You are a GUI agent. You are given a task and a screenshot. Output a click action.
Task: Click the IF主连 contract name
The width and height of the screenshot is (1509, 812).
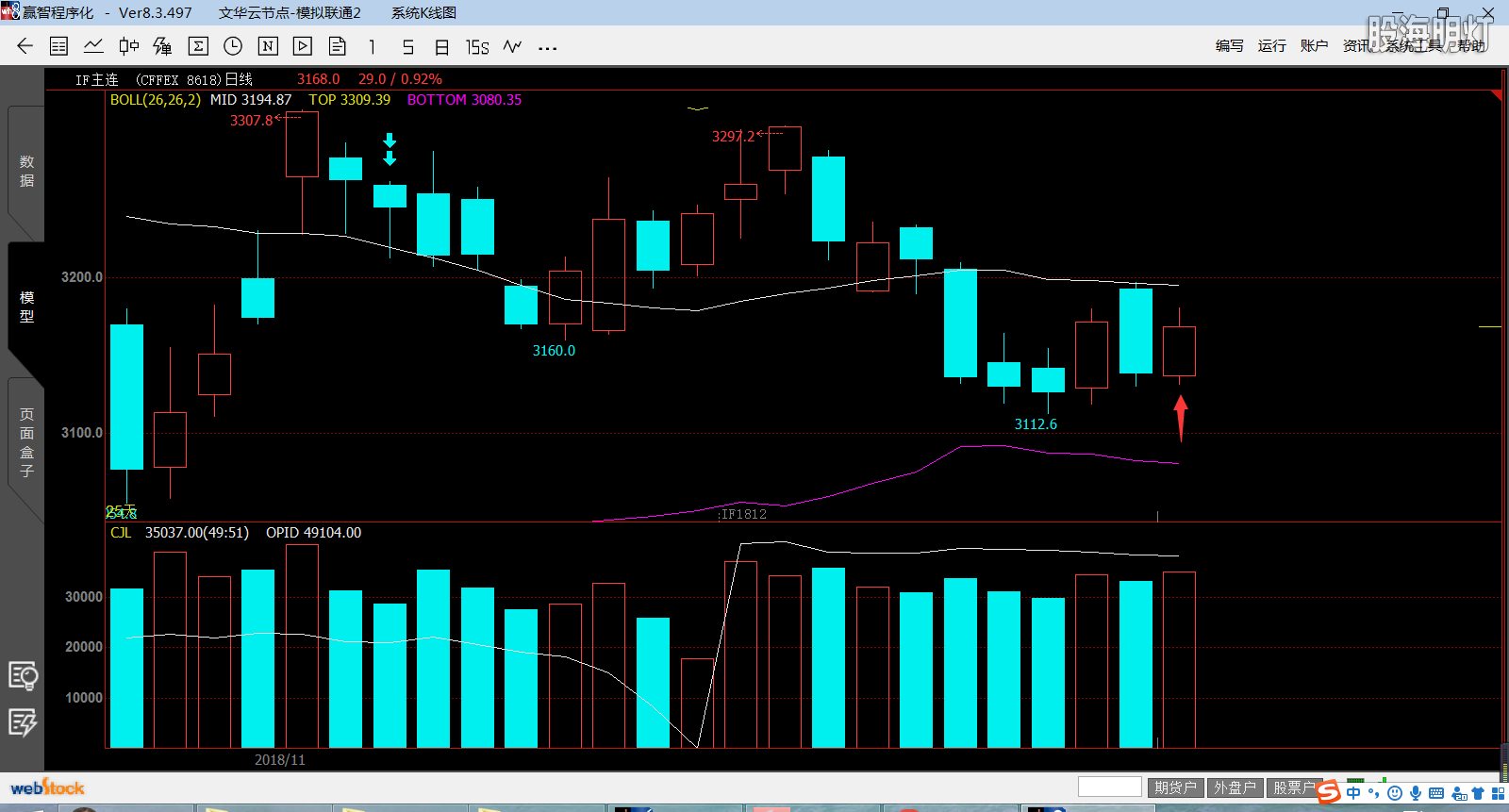[x=97, y=80]
